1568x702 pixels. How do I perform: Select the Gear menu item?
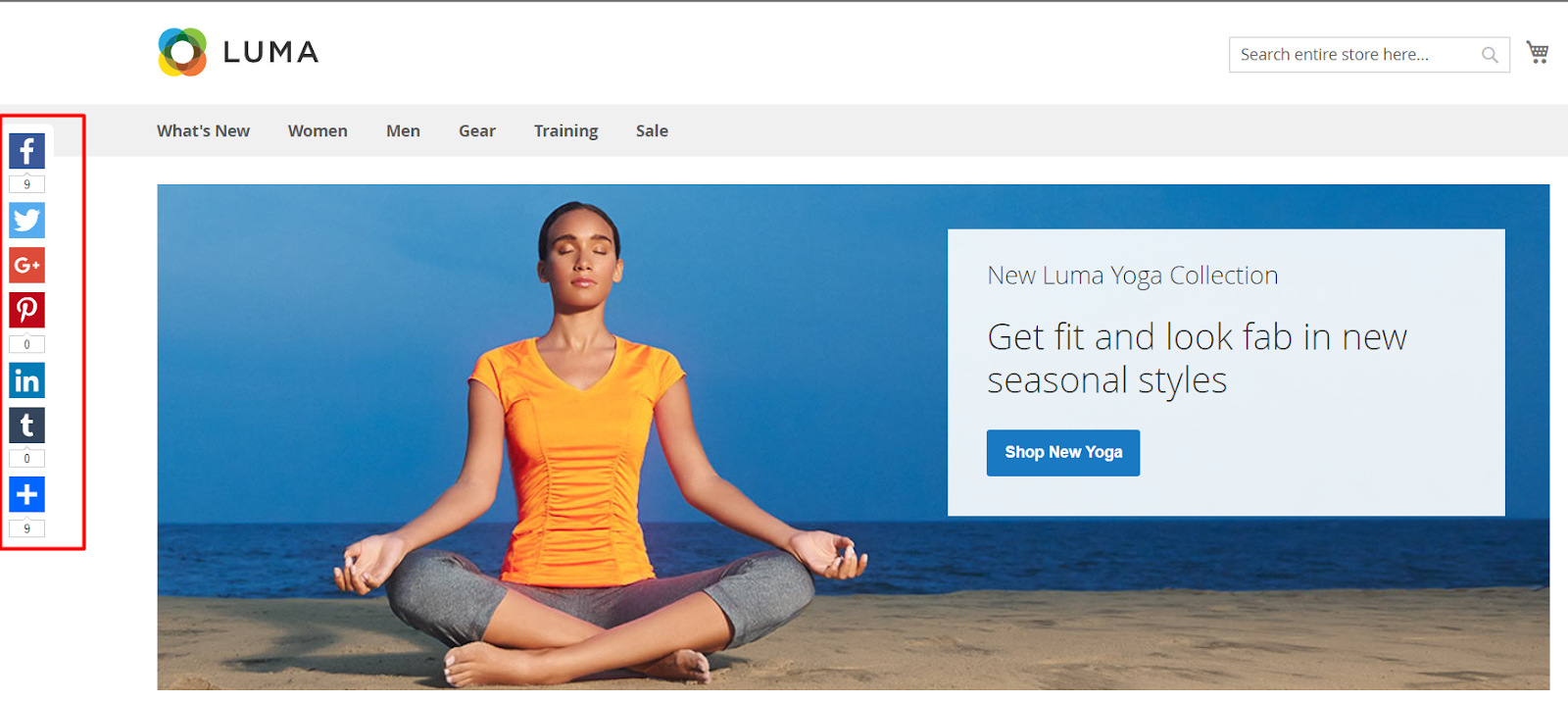click(477, 130)
